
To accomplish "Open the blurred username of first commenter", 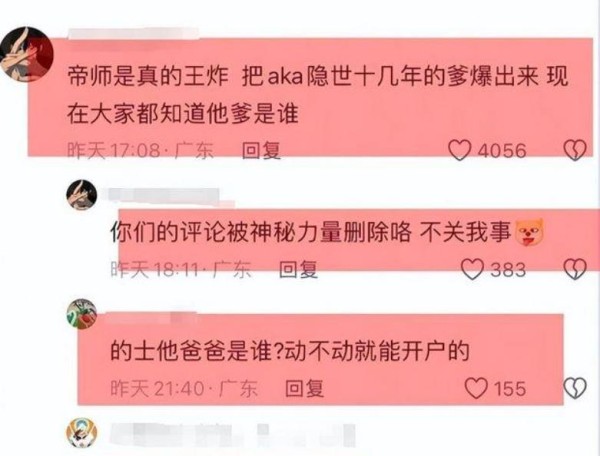I will point(134,33).
